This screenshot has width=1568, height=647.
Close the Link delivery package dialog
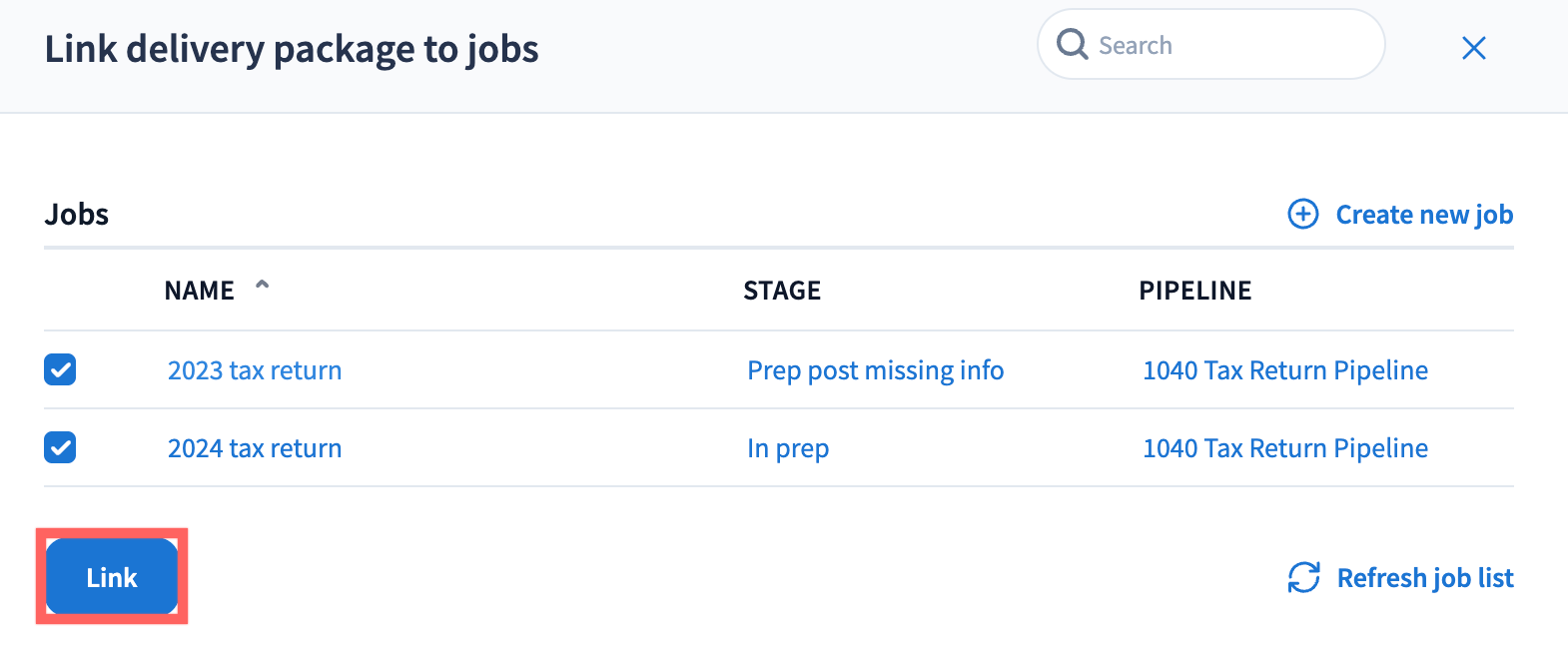coord(1473,48)
